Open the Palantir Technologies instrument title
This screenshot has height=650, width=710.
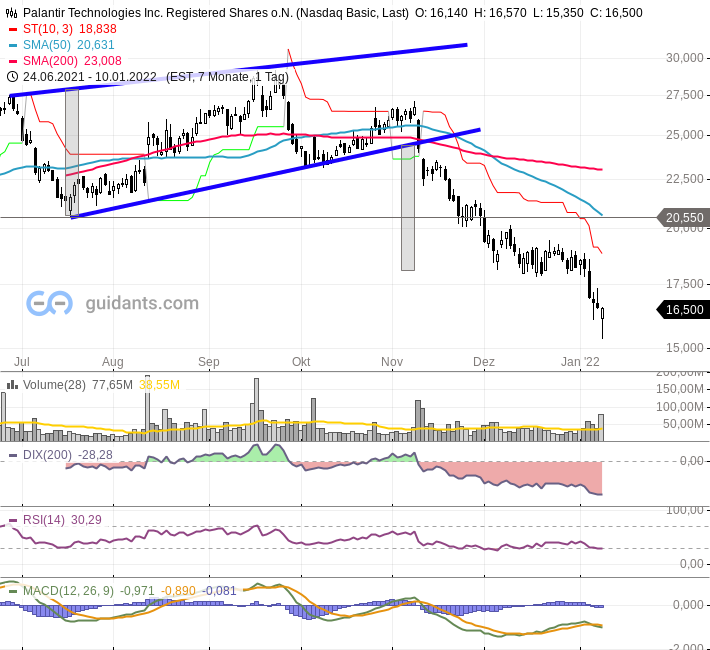tap(216, 13)
